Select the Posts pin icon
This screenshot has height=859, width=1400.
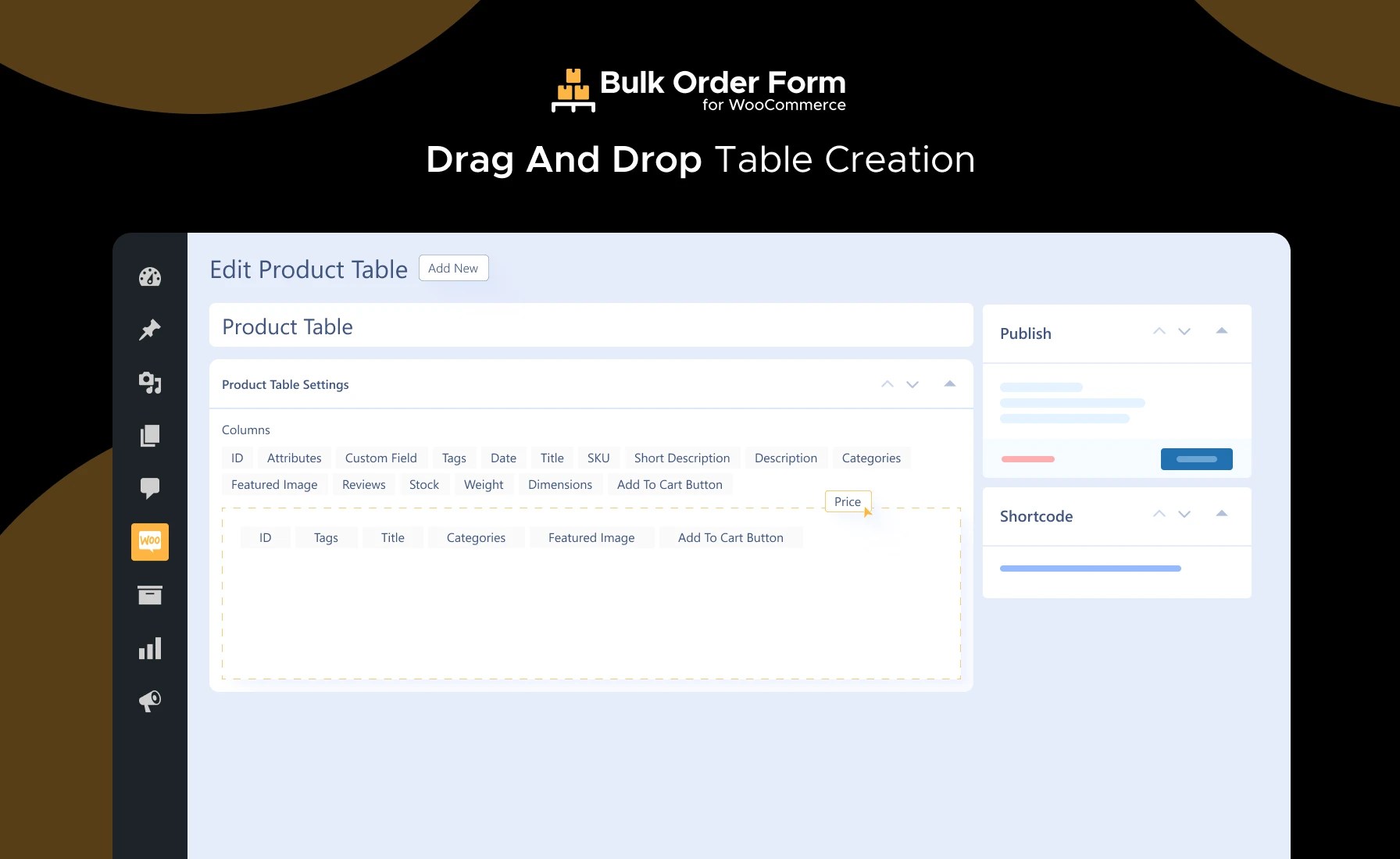[x=150, y=329]
